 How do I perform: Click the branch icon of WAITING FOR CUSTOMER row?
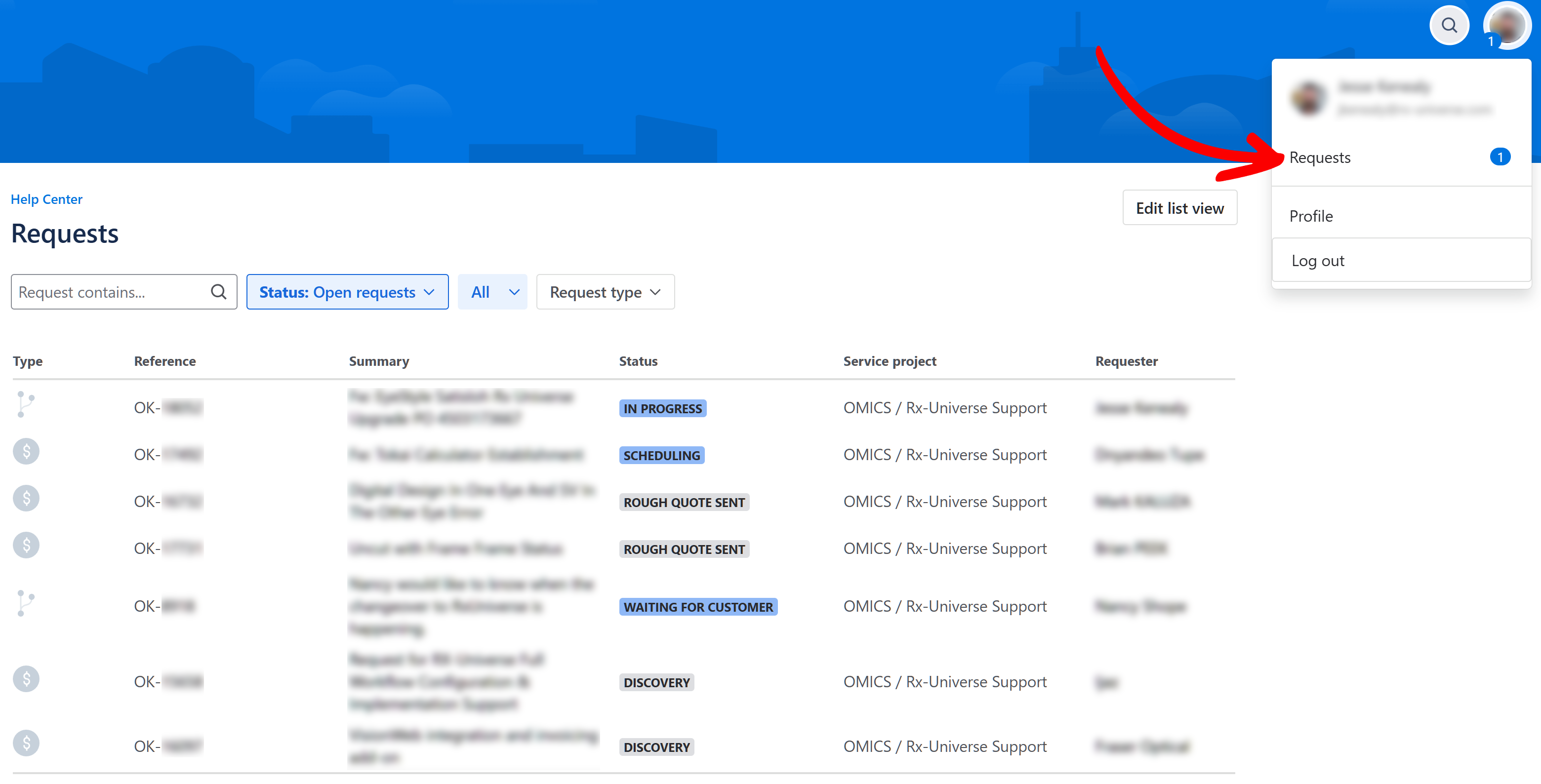click(x=26, y=603)
